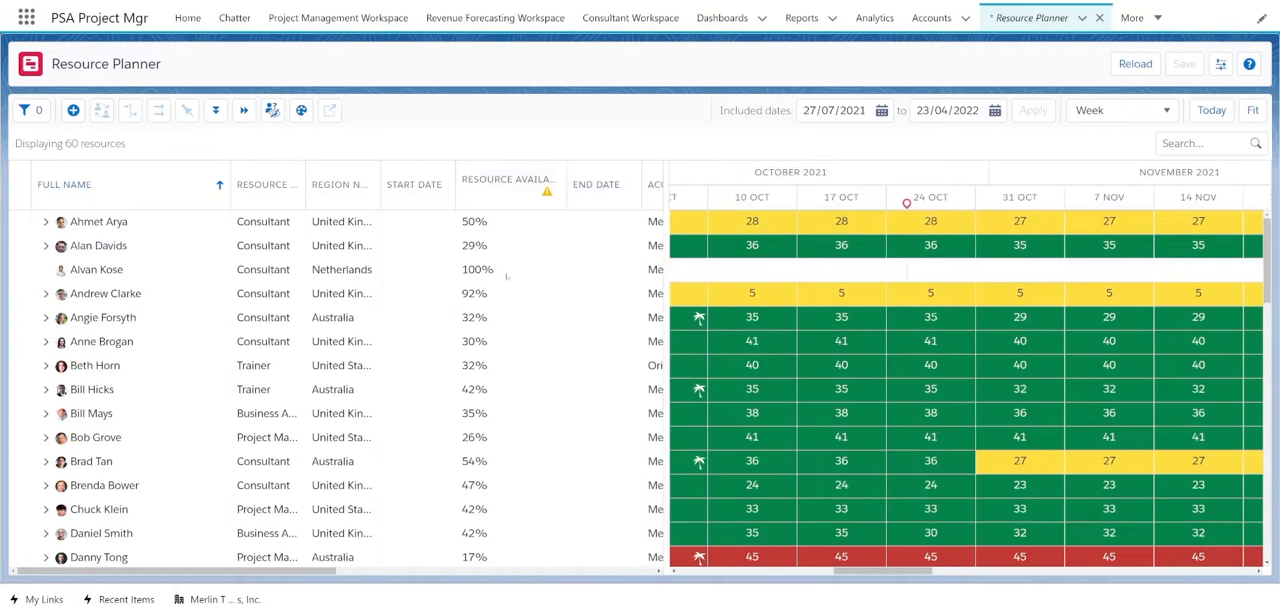Open the Analytics tab

(x=874, y=18)
